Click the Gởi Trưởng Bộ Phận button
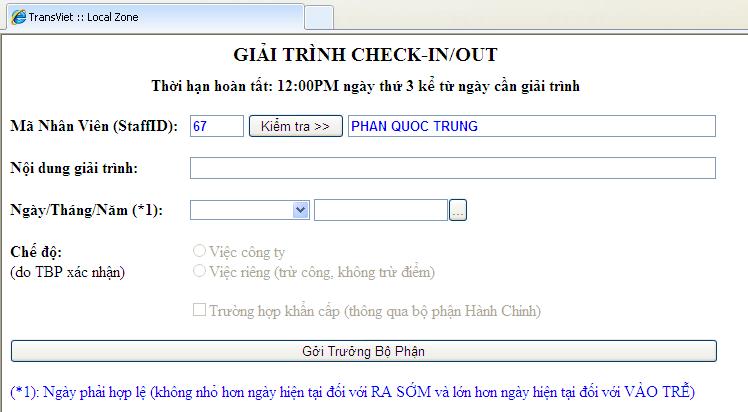Image resolution: width=748 pixels, height=412 pixels. [364, 351]
